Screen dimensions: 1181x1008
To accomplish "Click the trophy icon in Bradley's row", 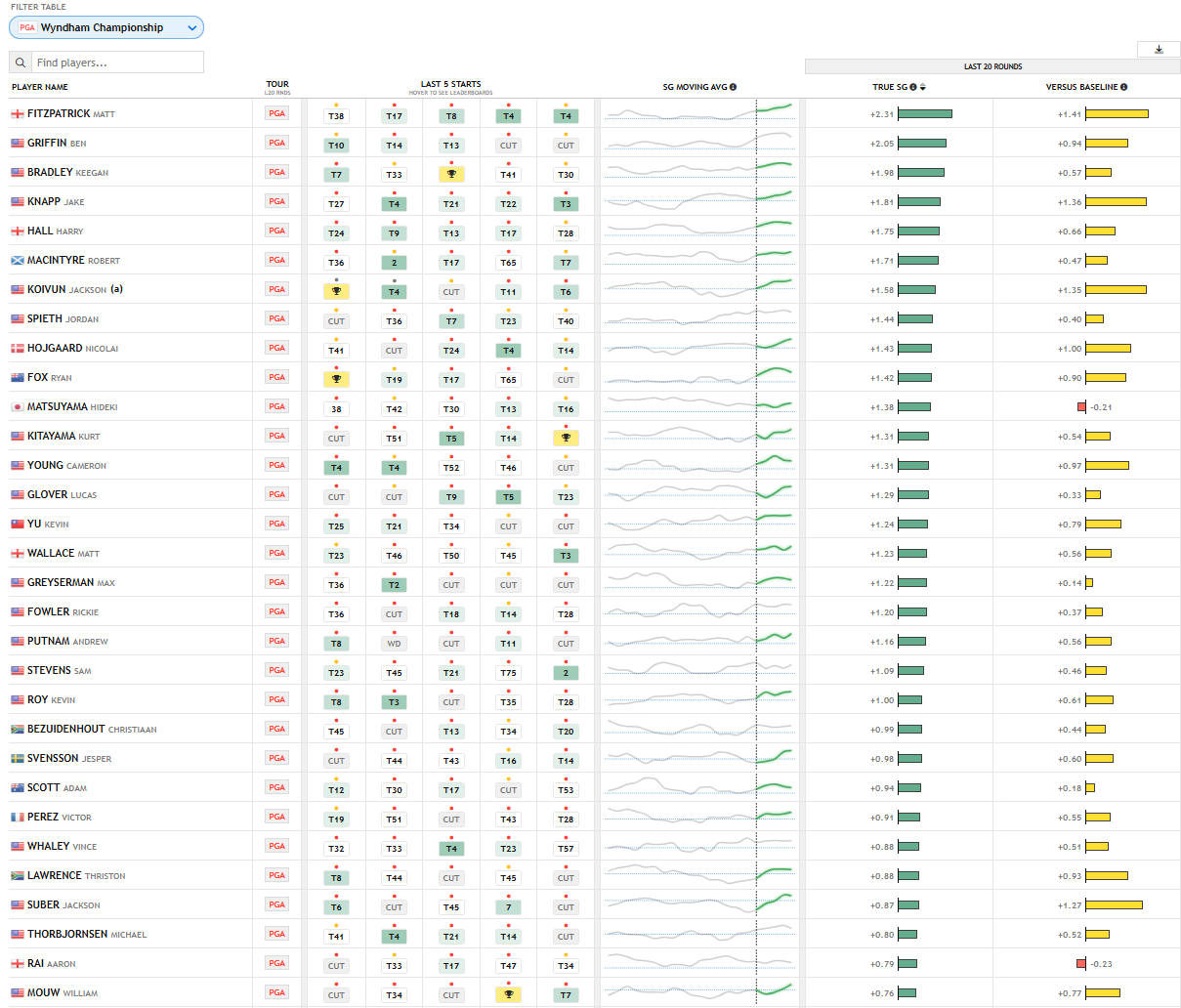I will tap(451, 174).
